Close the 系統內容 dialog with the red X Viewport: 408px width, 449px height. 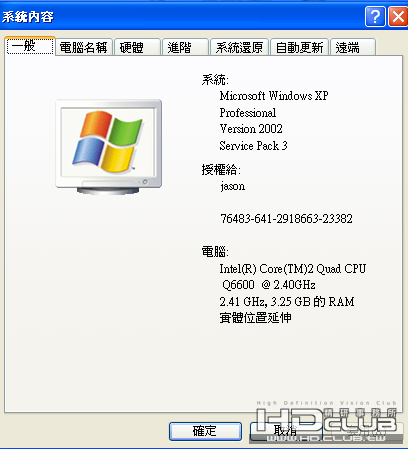398,16
